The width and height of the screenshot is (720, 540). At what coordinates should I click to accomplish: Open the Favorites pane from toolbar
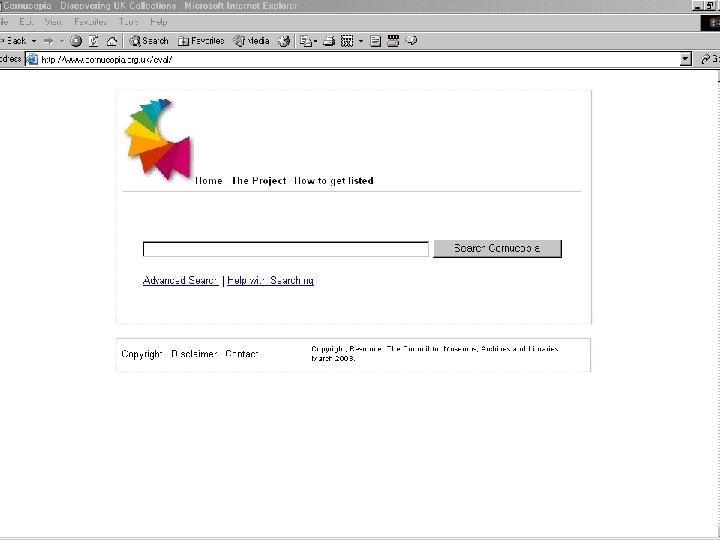pyautogui.click(x=201, y=41)
